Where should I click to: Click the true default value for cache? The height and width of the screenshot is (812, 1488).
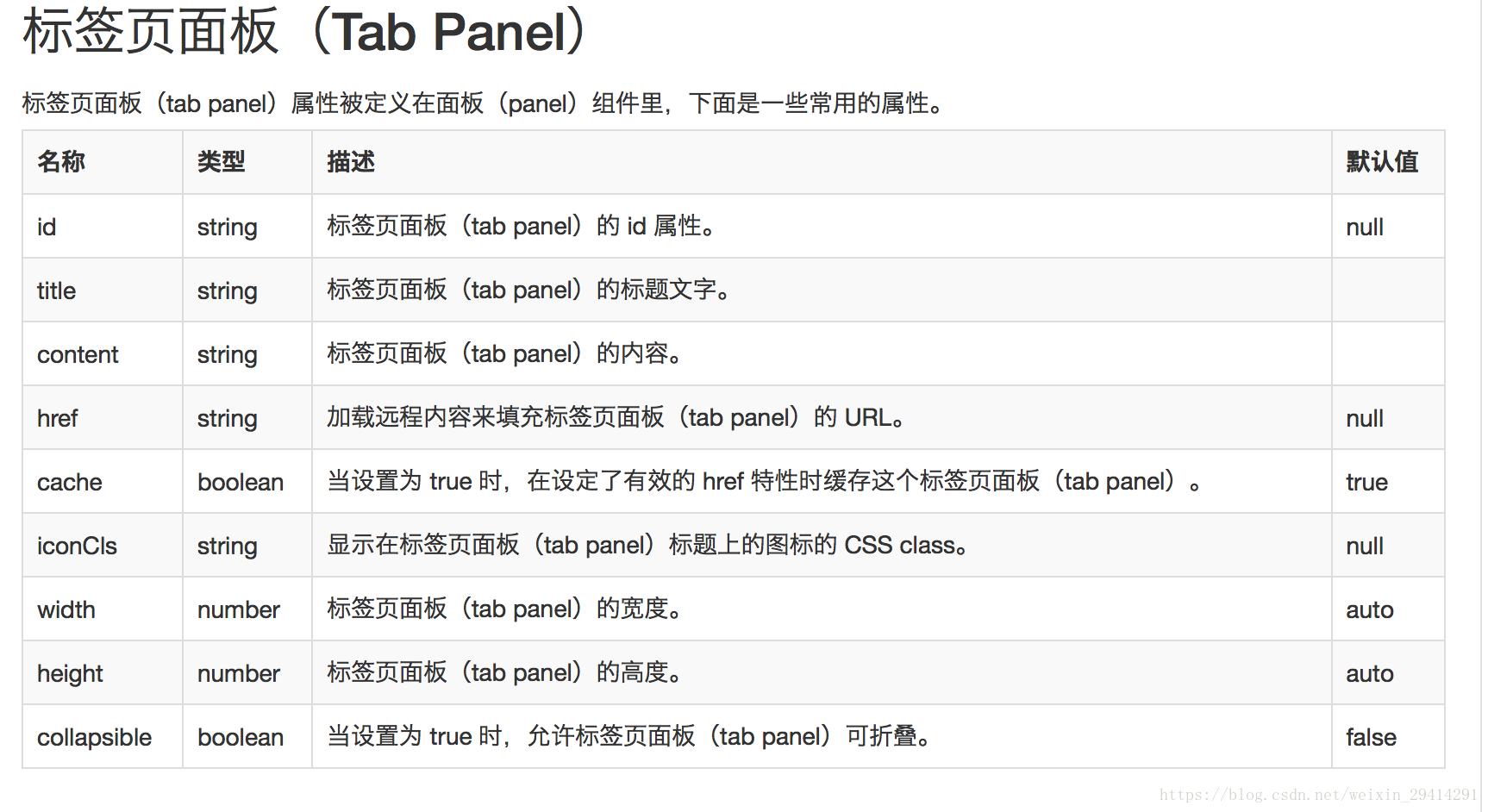click(1366, 482)
